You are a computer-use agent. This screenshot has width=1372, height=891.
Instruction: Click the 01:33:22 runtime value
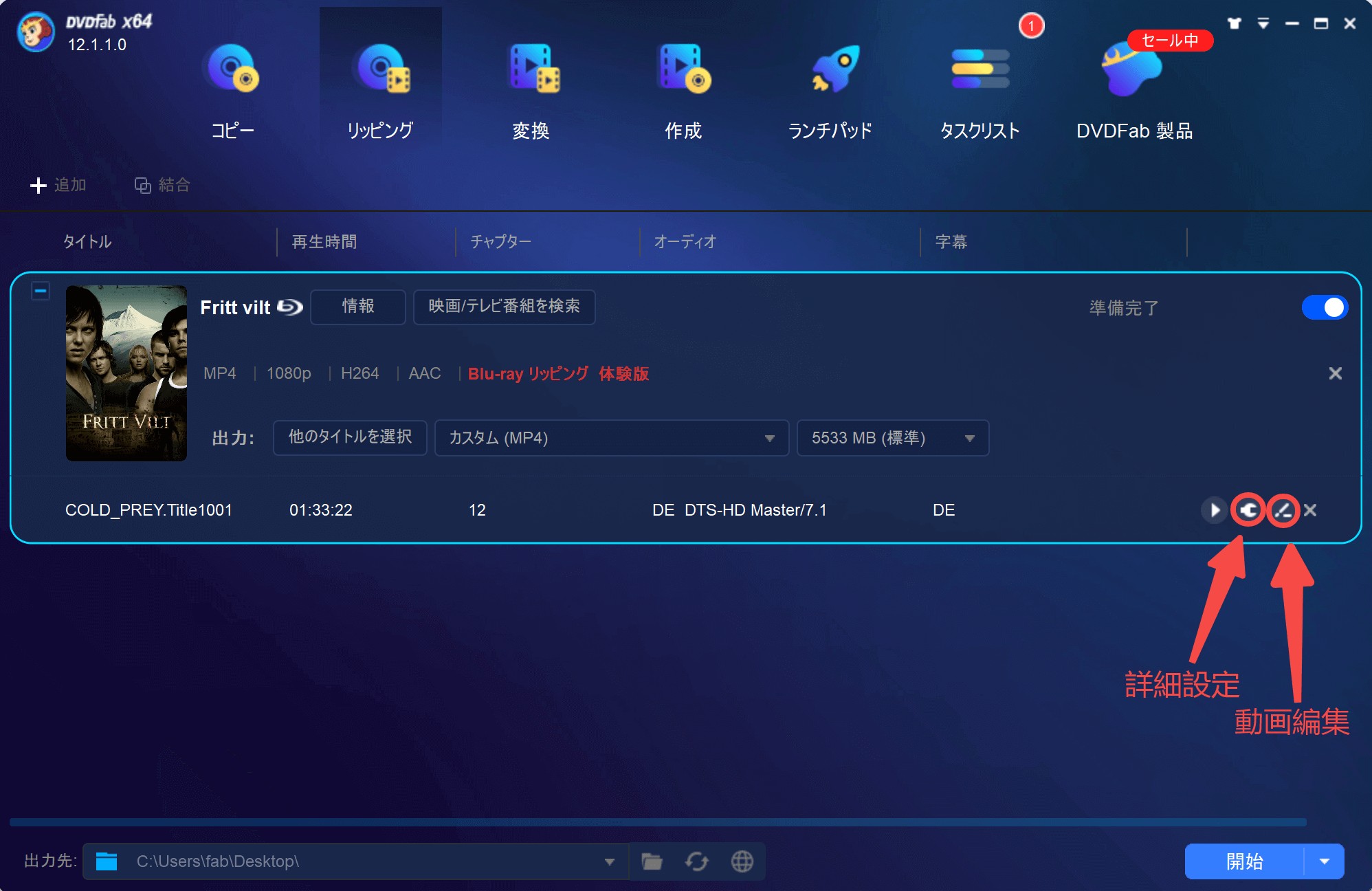321,510
